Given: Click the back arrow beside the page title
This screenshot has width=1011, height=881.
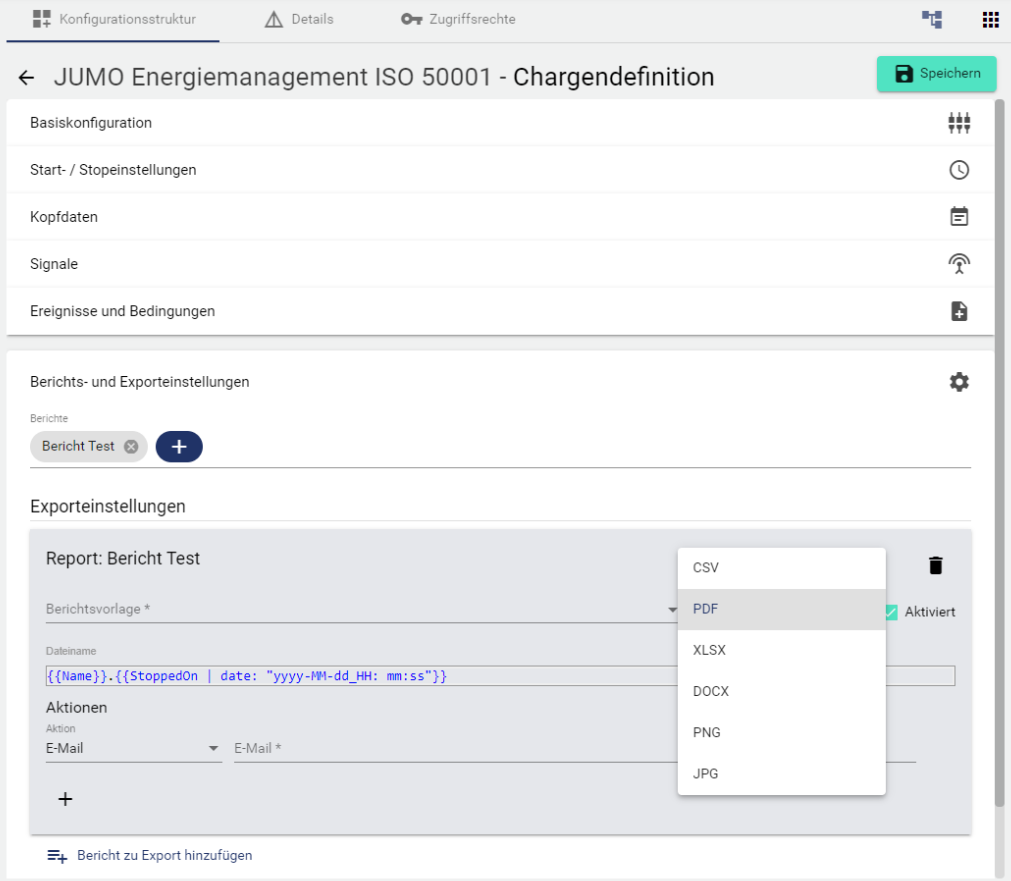Looking at the screenshot, I should coord(27,78).
